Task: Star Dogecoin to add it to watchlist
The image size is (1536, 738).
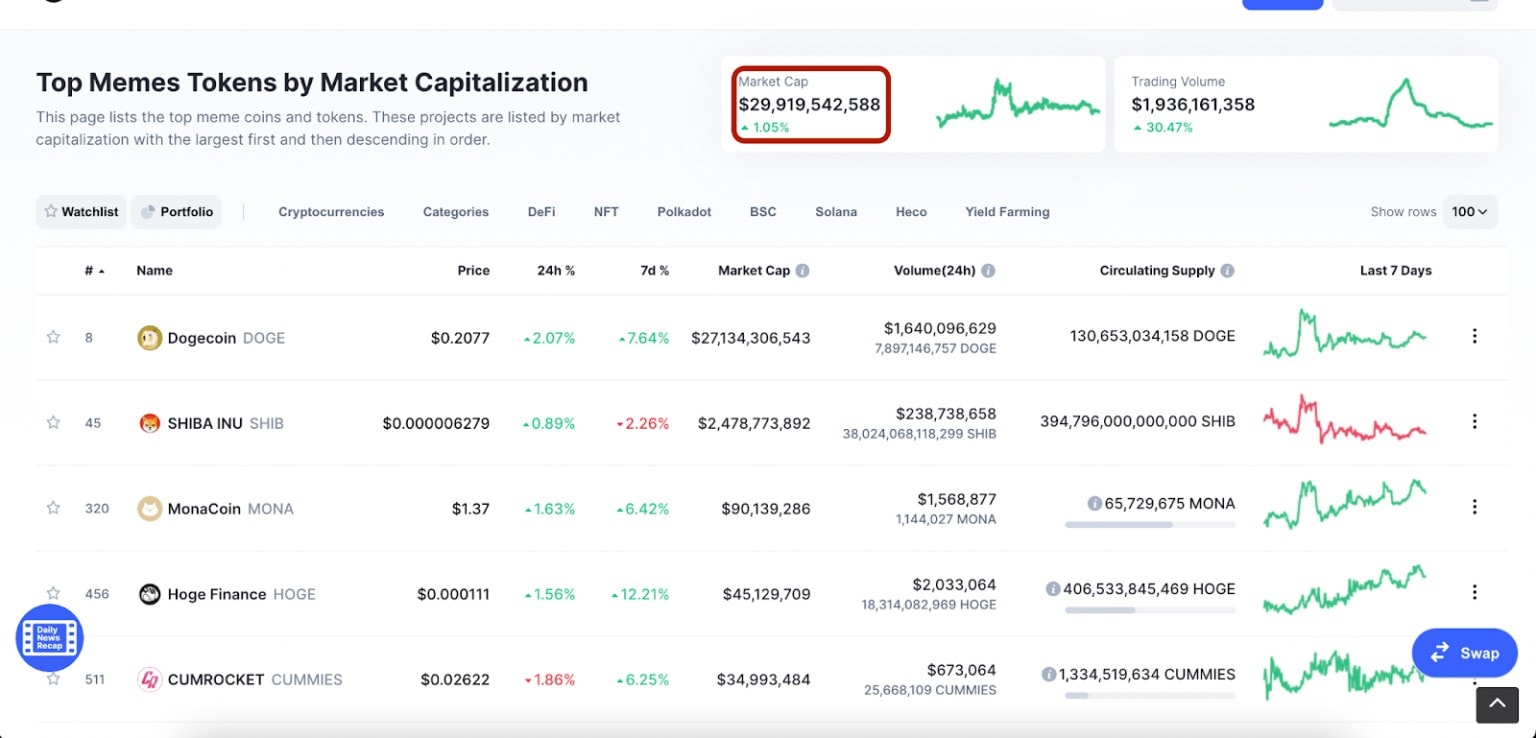Action: click(53, 338)
